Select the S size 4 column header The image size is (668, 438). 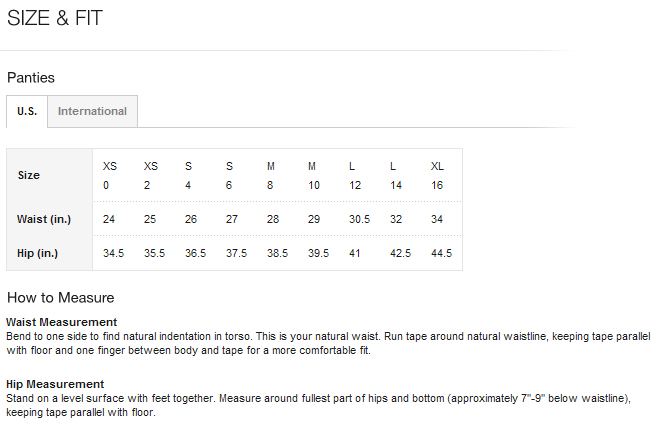pos(188,175)
